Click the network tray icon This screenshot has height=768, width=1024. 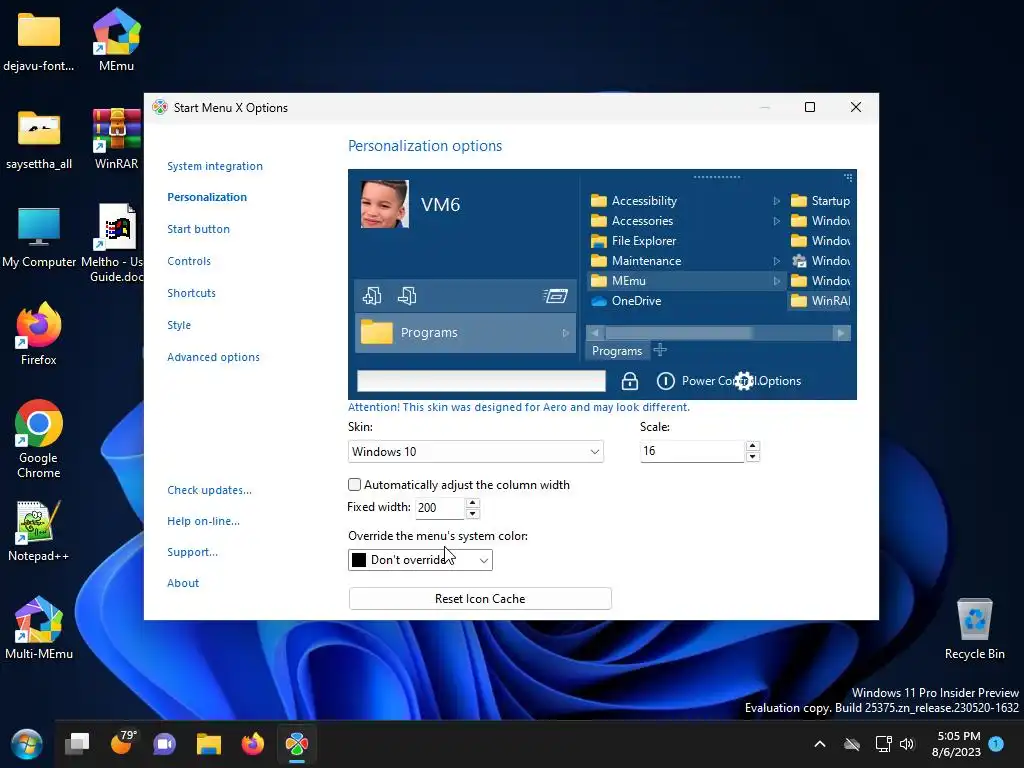click(x=883, y=744)
